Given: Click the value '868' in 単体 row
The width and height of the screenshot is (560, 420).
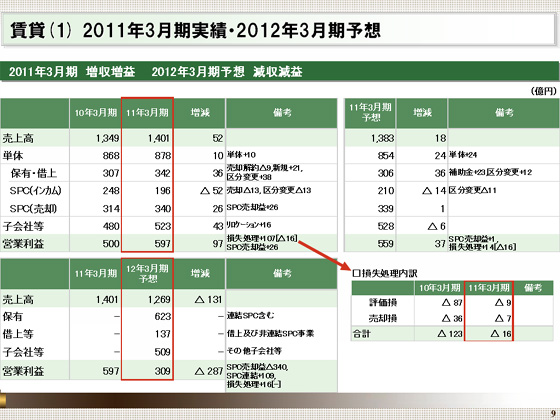Looking at the screenshot, I should tap(111, 156).
